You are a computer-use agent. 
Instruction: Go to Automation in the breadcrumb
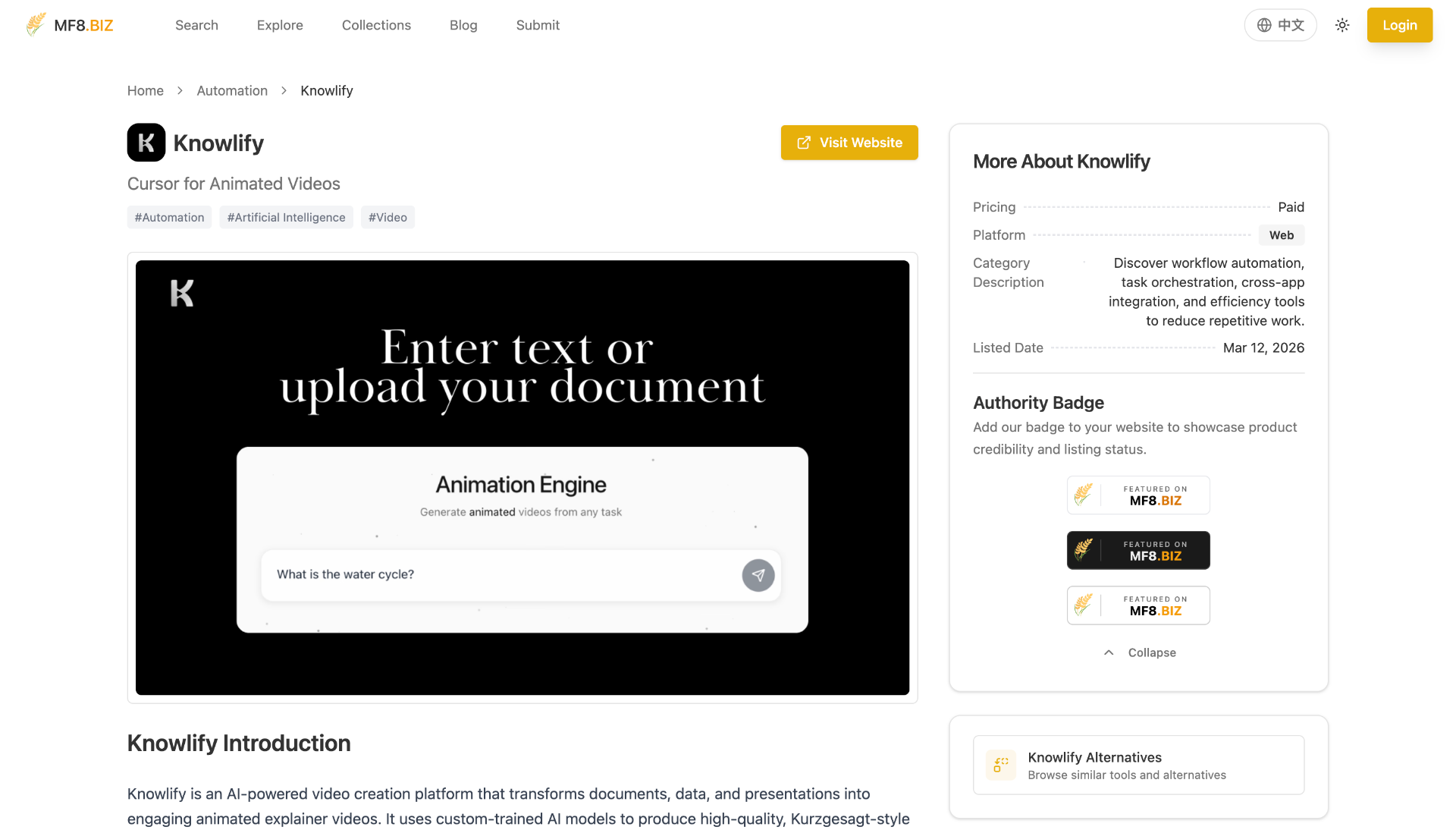tap(232, 90)
